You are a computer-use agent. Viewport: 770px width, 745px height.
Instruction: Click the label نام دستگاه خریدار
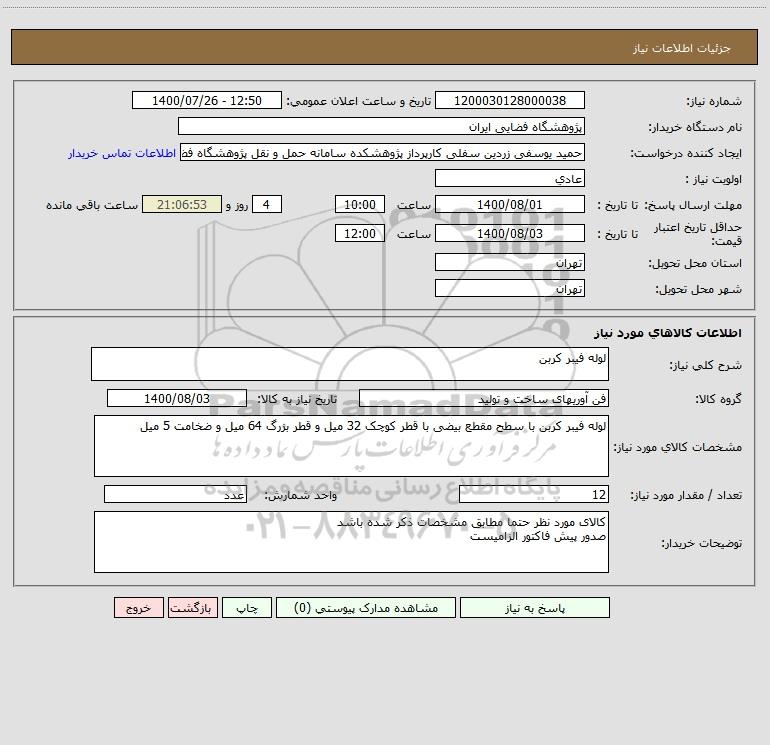tap(695, 127)
